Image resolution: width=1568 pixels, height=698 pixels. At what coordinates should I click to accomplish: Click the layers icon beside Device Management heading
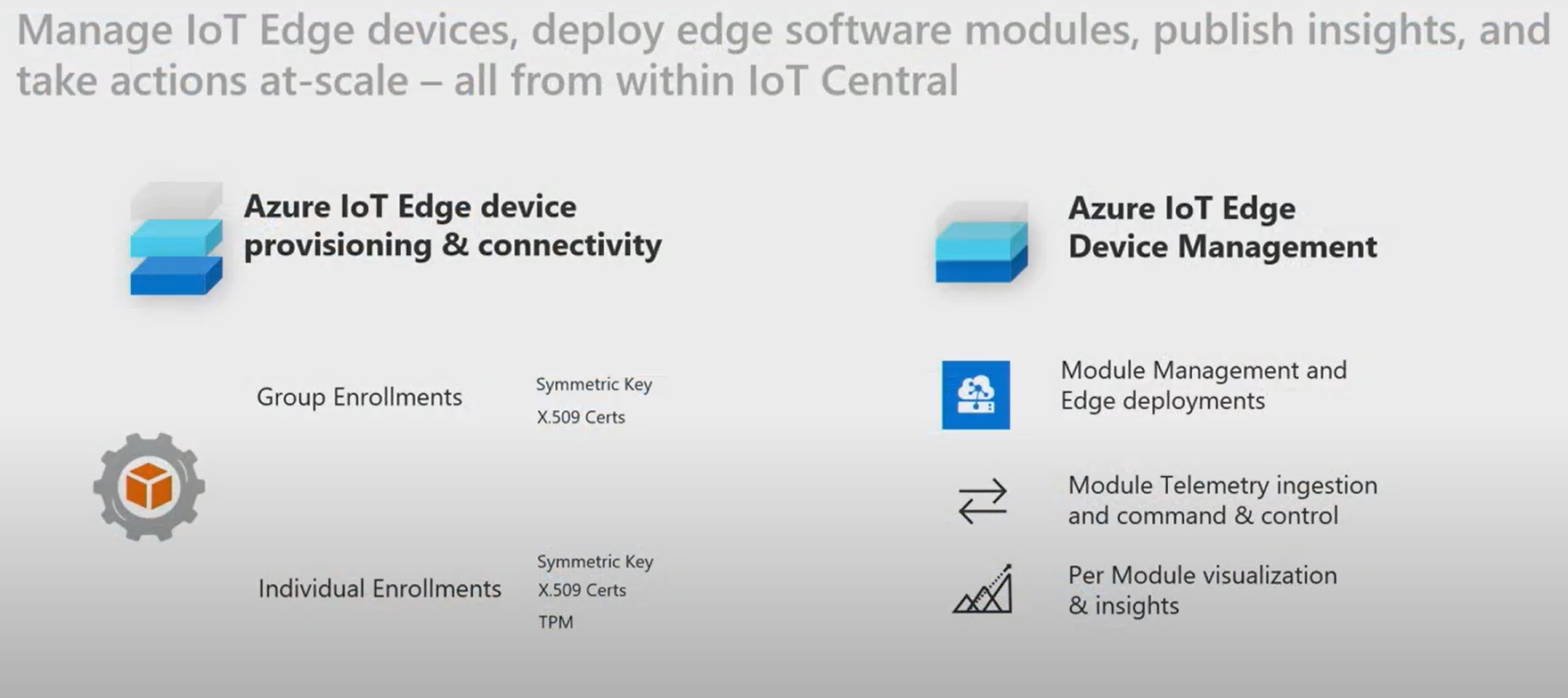coord(982,242)
